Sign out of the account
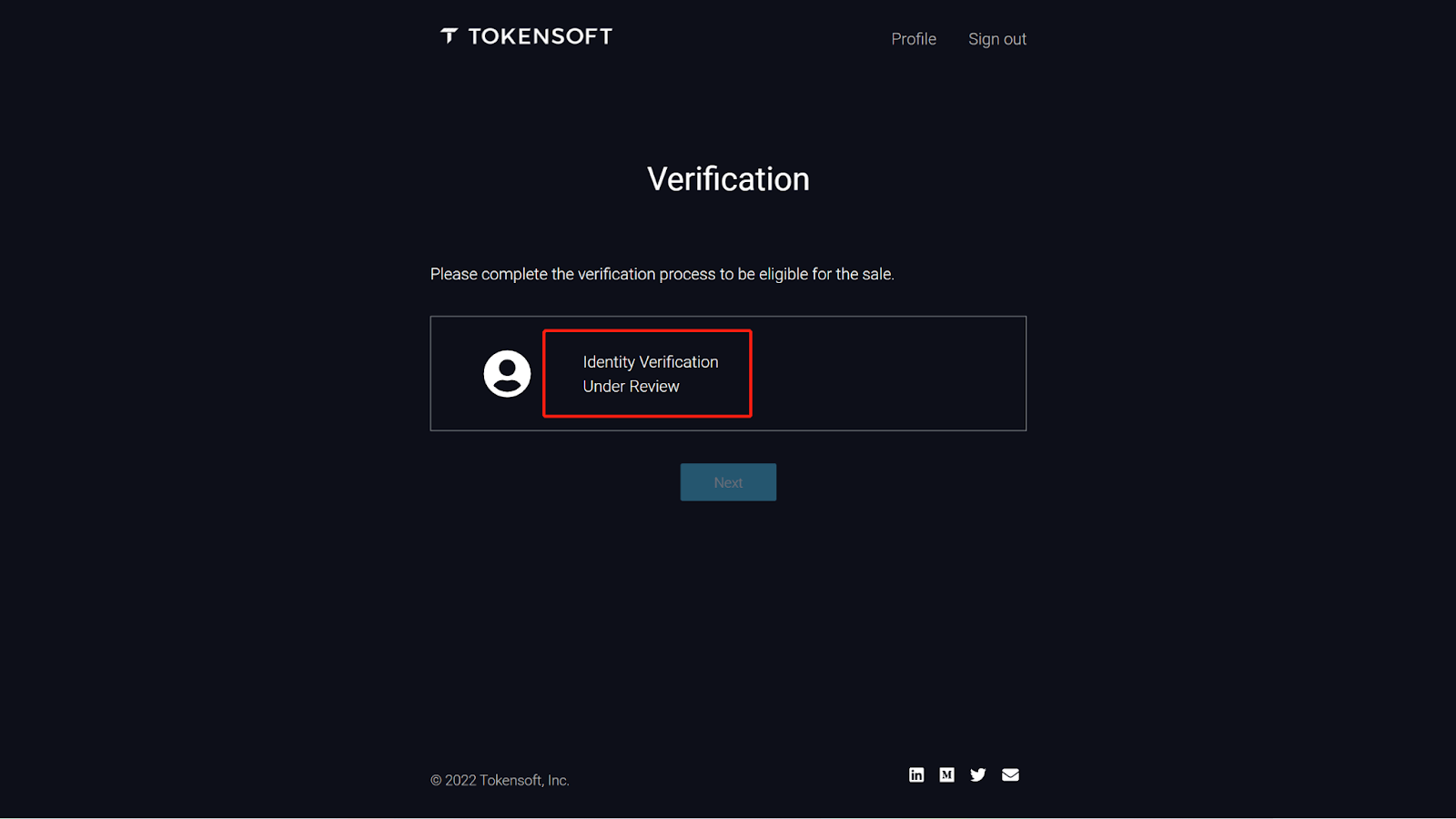This screenshot has height=819, width=1456. point(996,39)
